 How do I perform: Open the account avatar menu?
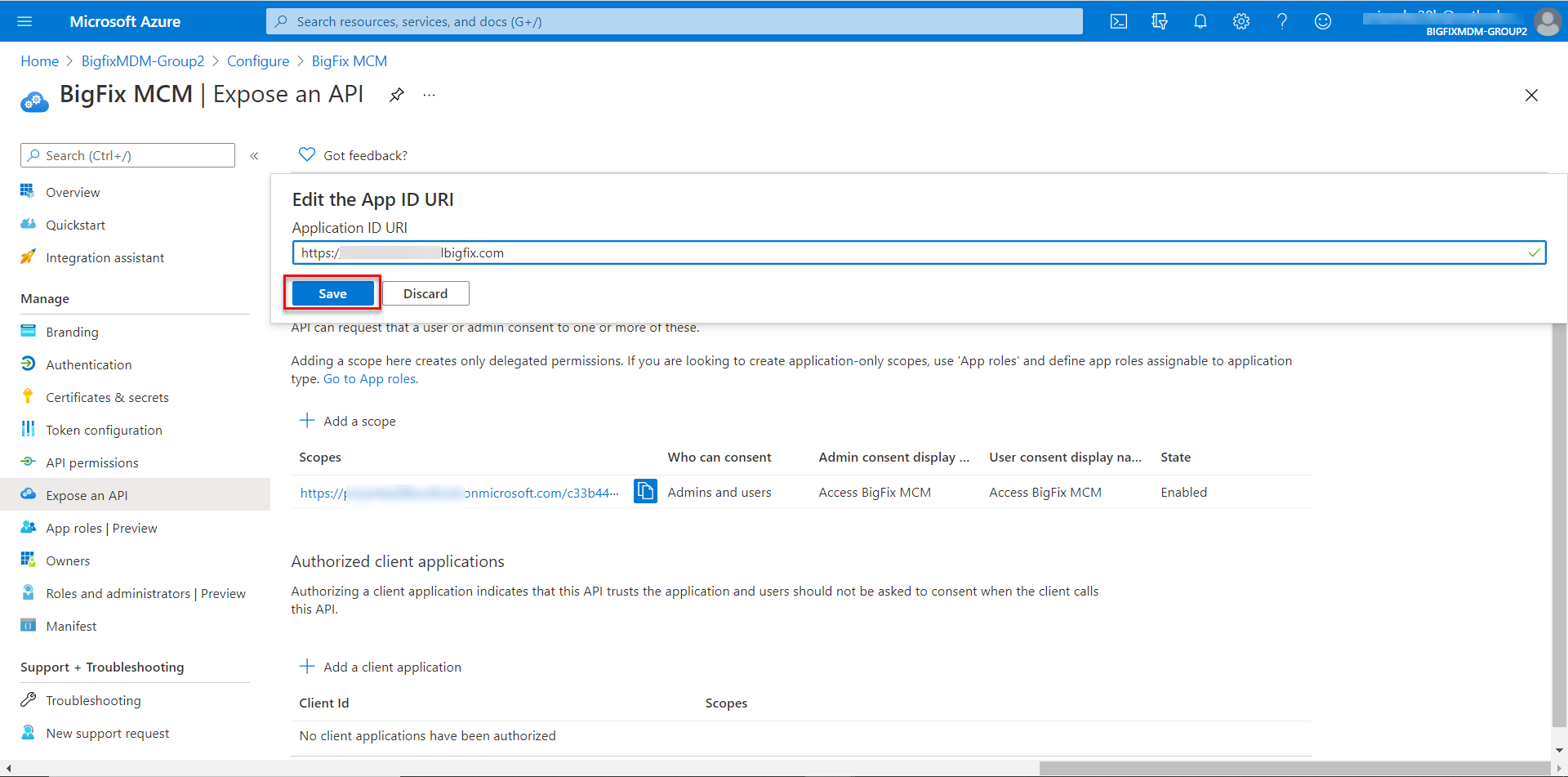click(1548, 21)
